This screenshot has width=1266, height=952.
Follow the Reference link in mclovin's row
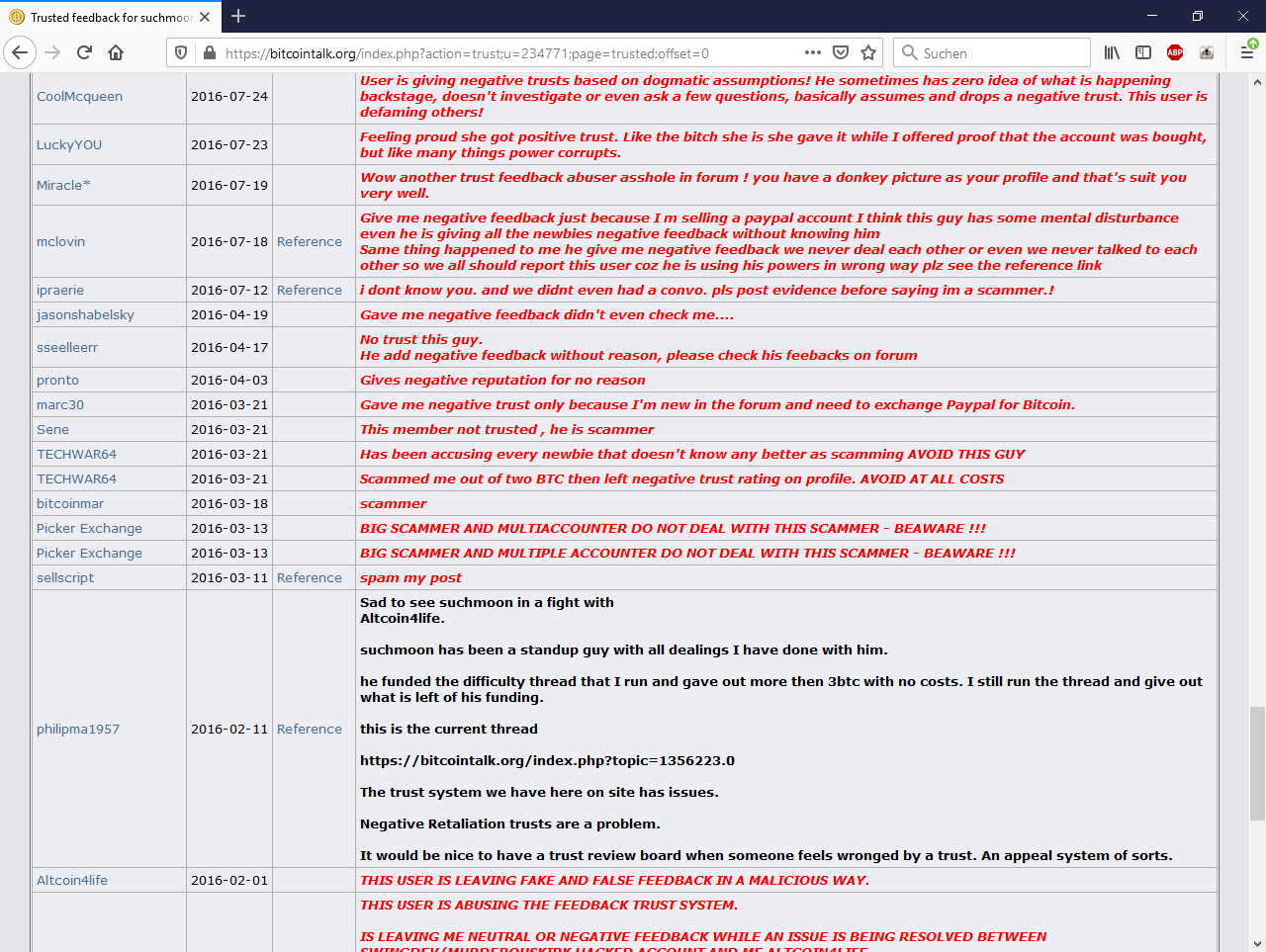310,242
